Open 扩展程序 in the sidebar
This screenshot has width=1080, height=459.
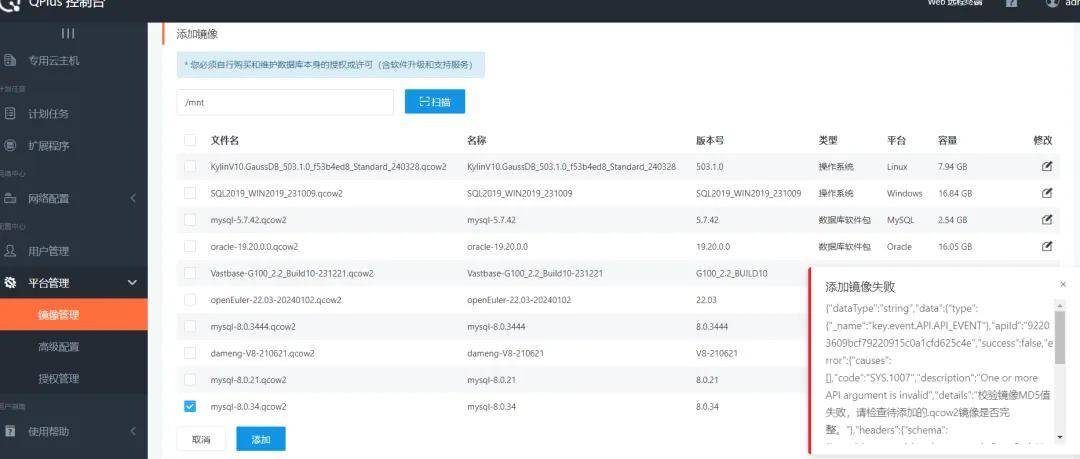pos(48,145)
